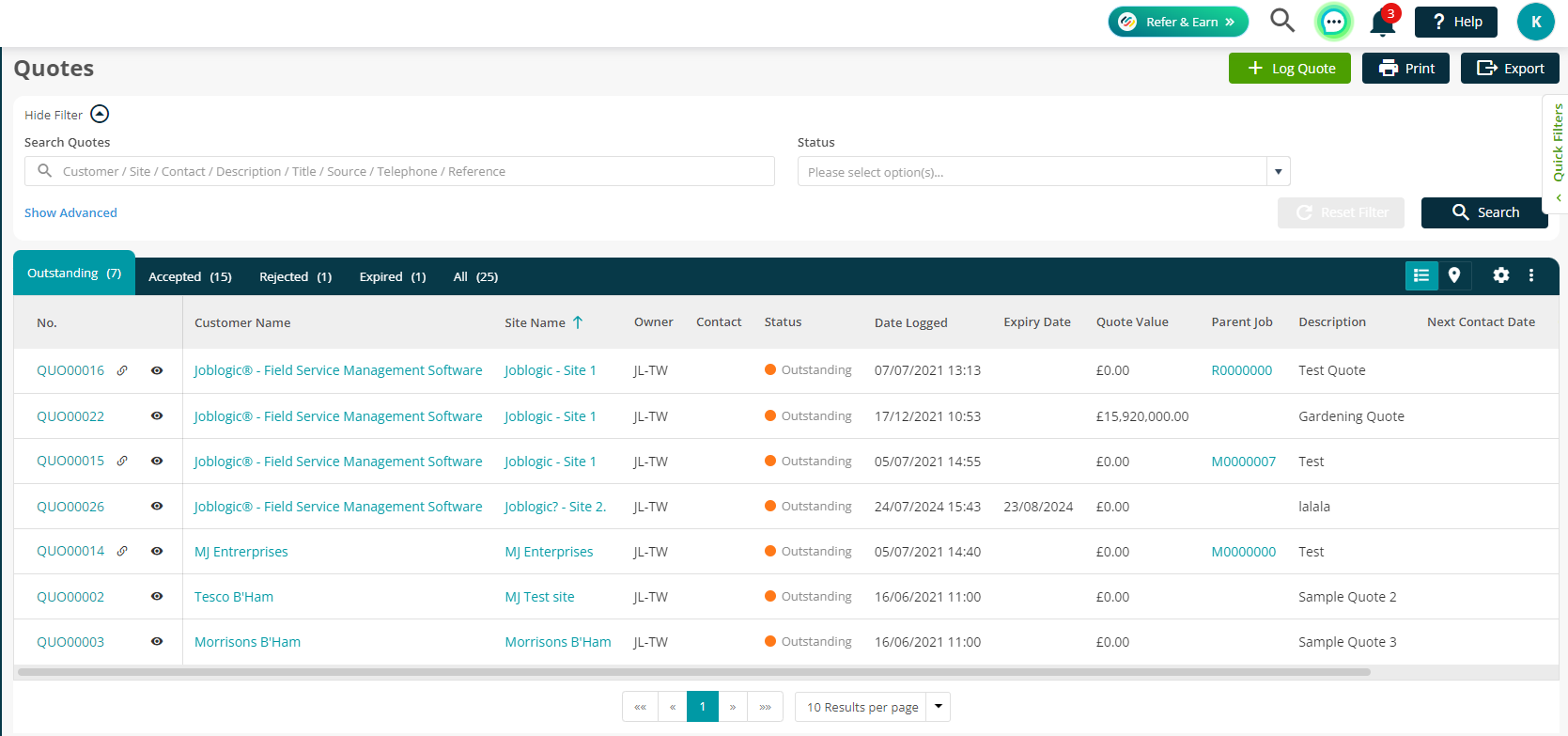1568x736 pixels.
Task: Toggle eye icon for QUO00016
Action: coord(157,370)
